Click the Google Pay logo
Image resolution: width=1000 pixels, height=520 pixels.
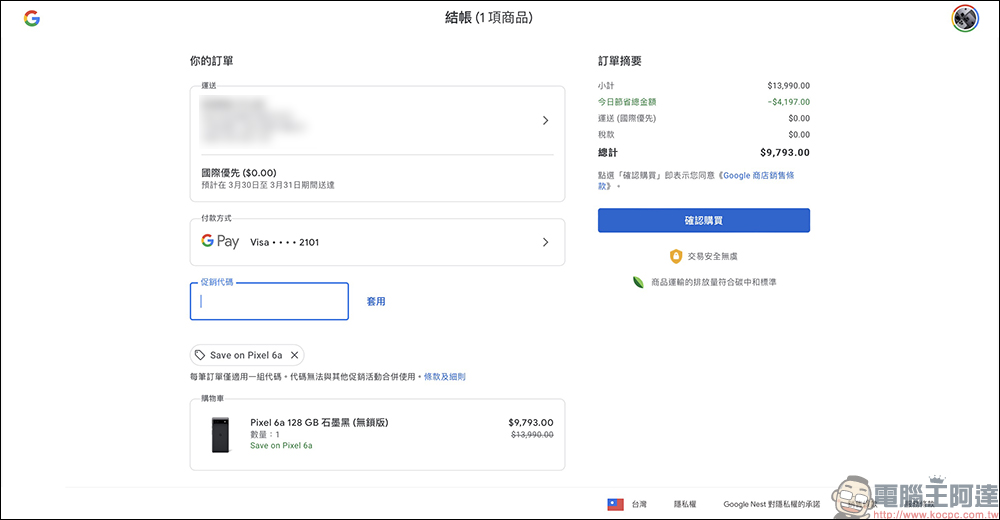point(220,242)
